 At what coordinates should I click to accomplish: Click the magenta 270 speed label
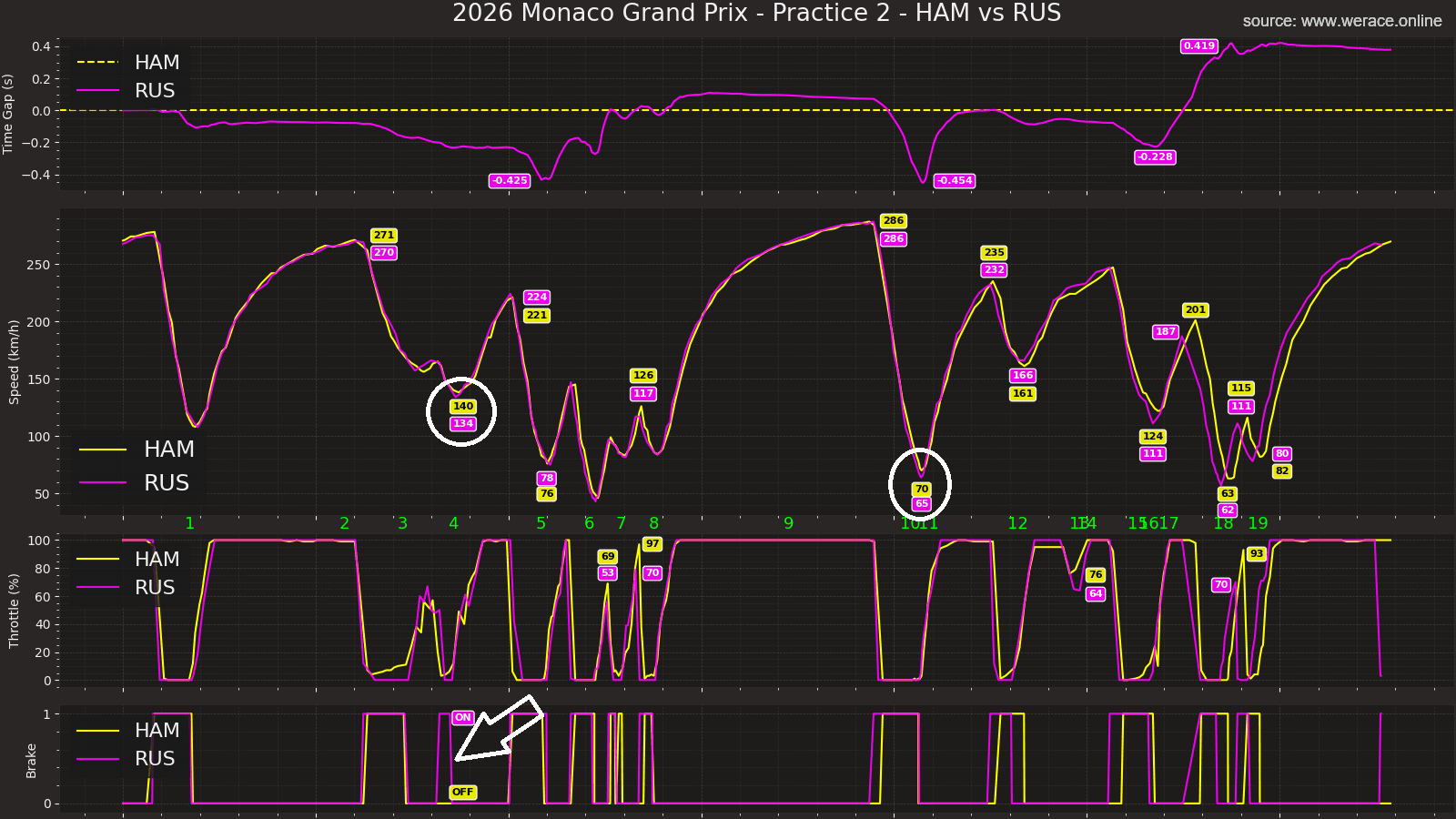(x=384, y=252)
